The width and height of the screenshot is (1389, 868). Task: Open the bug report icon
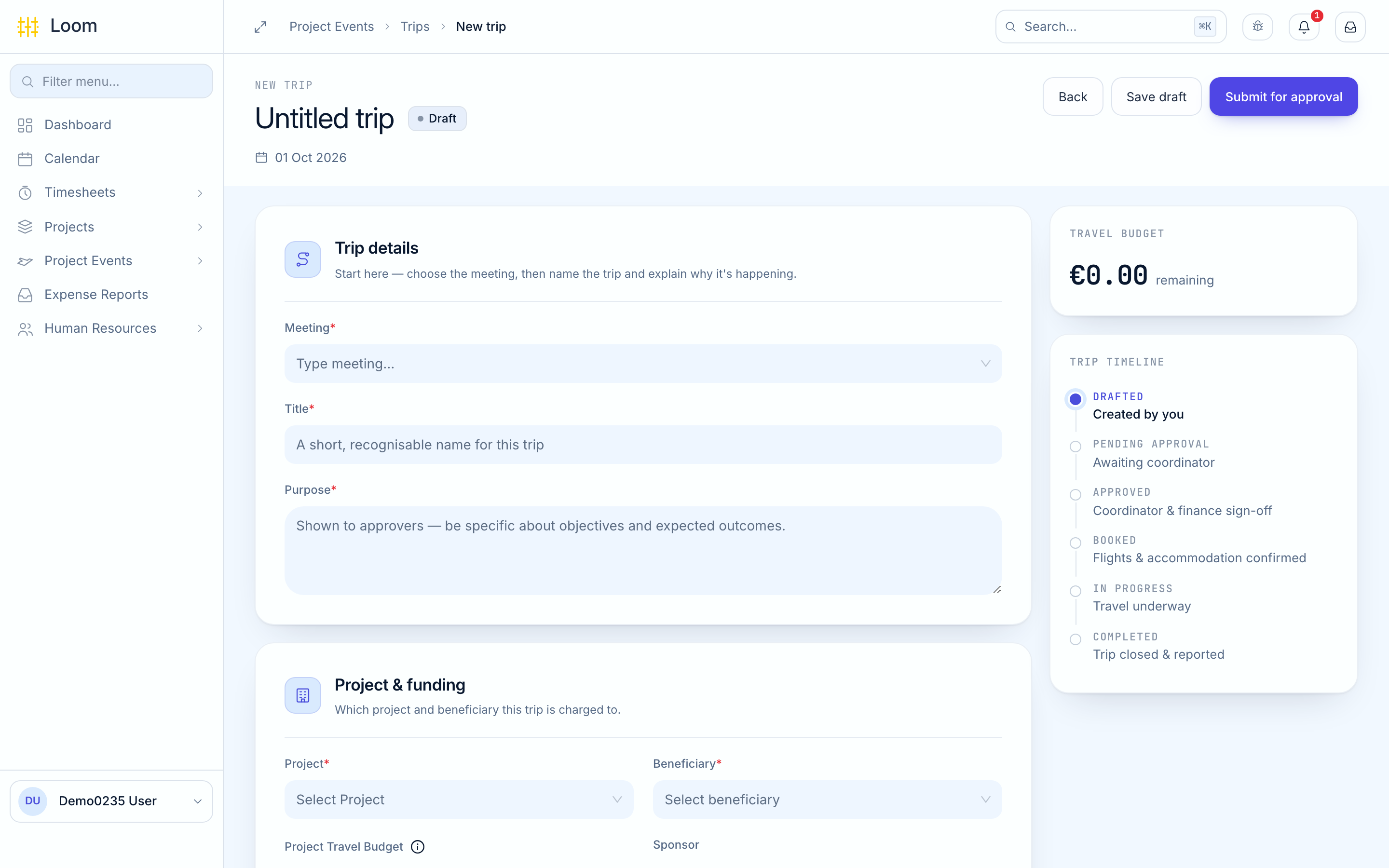tap(1257, 27)
